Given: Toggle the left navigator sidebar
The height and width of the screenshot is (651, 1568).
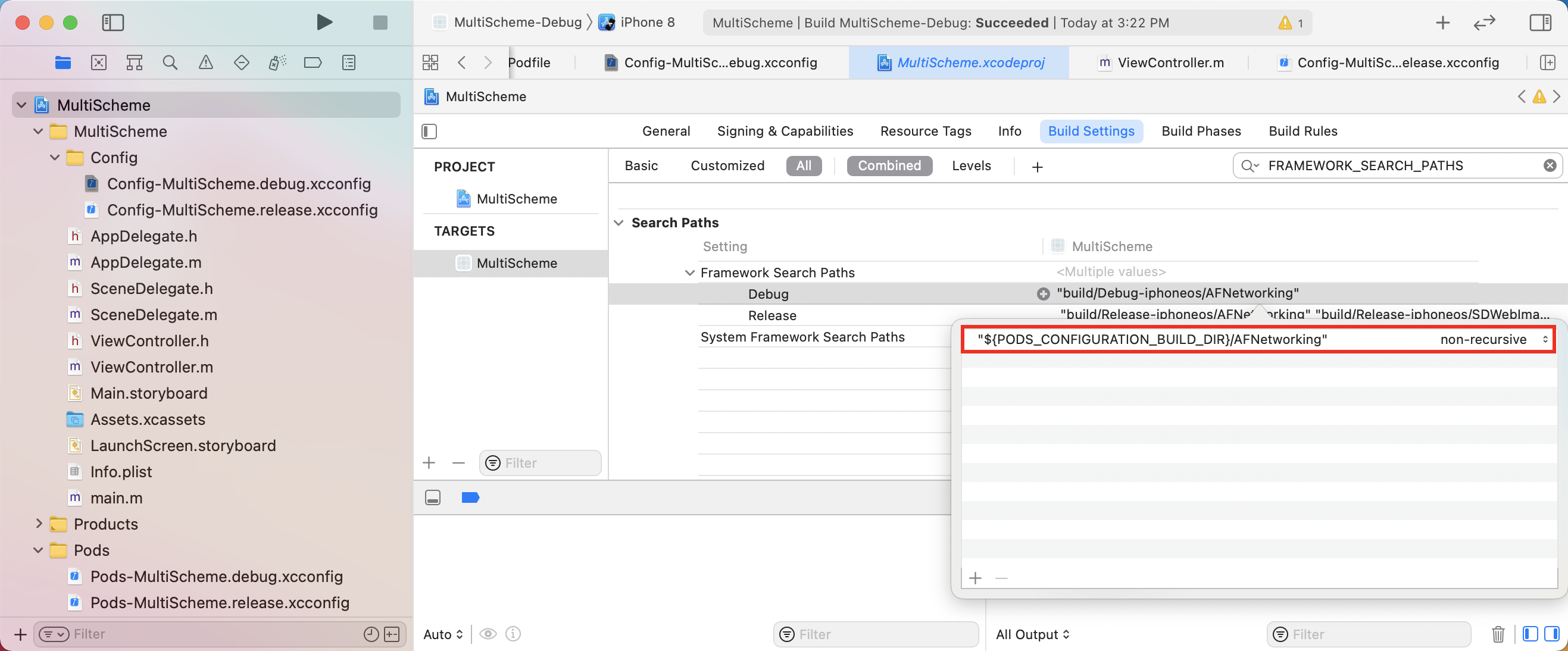Looking at the screenshot, I should click(113, 23).
